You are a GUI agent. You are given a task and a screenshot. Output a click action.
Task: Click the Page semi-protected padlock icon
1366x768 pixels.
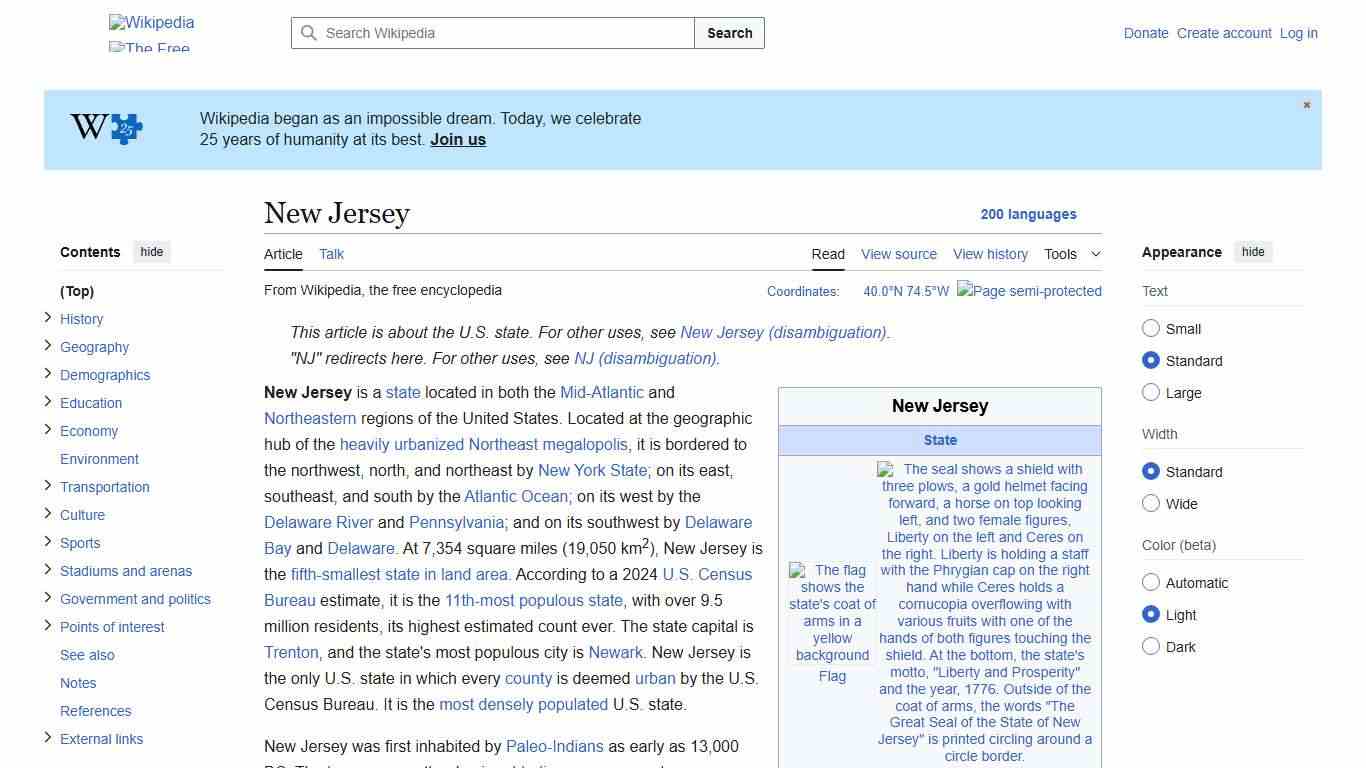[x=1029, y=291]
